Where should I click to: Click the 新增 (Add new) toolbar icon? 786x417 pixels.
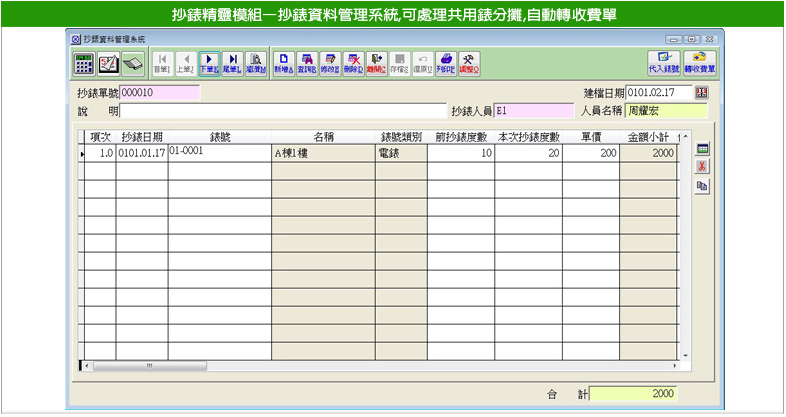[284, 63]
